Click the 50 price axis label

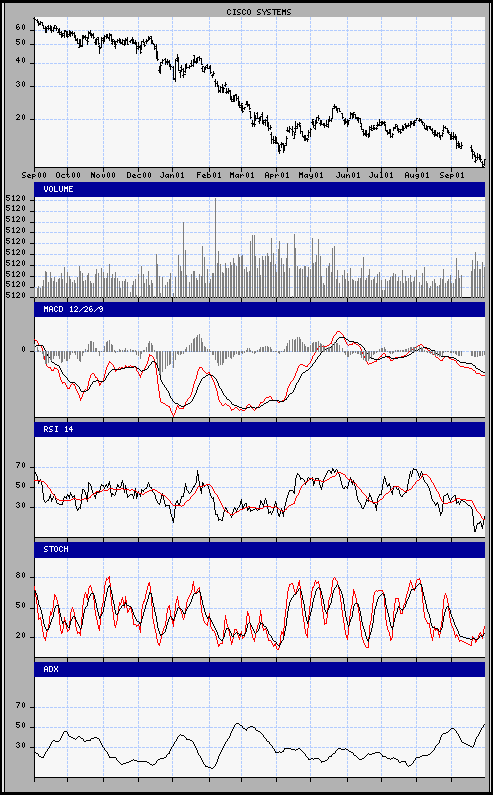tap(20, 44)
